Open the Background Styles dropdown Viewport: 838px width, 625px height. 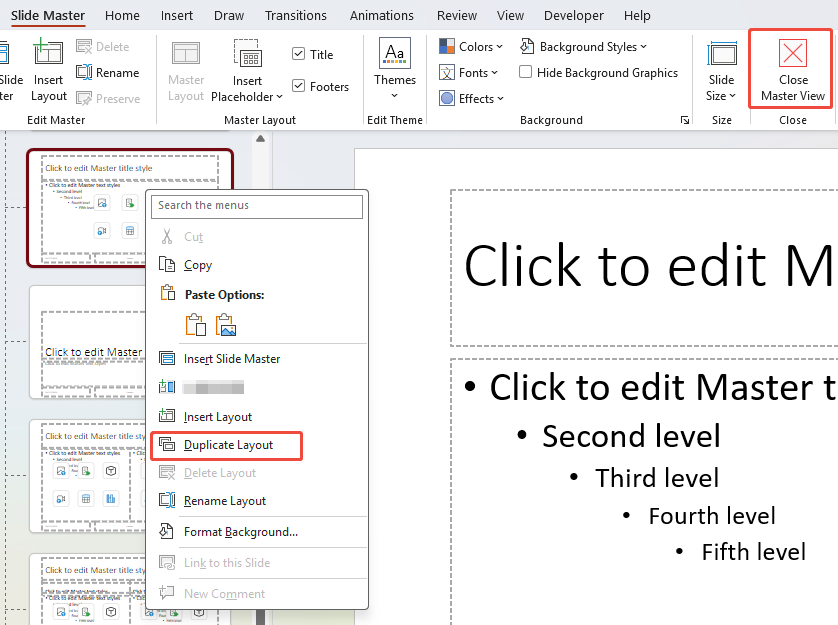(584, 47)
